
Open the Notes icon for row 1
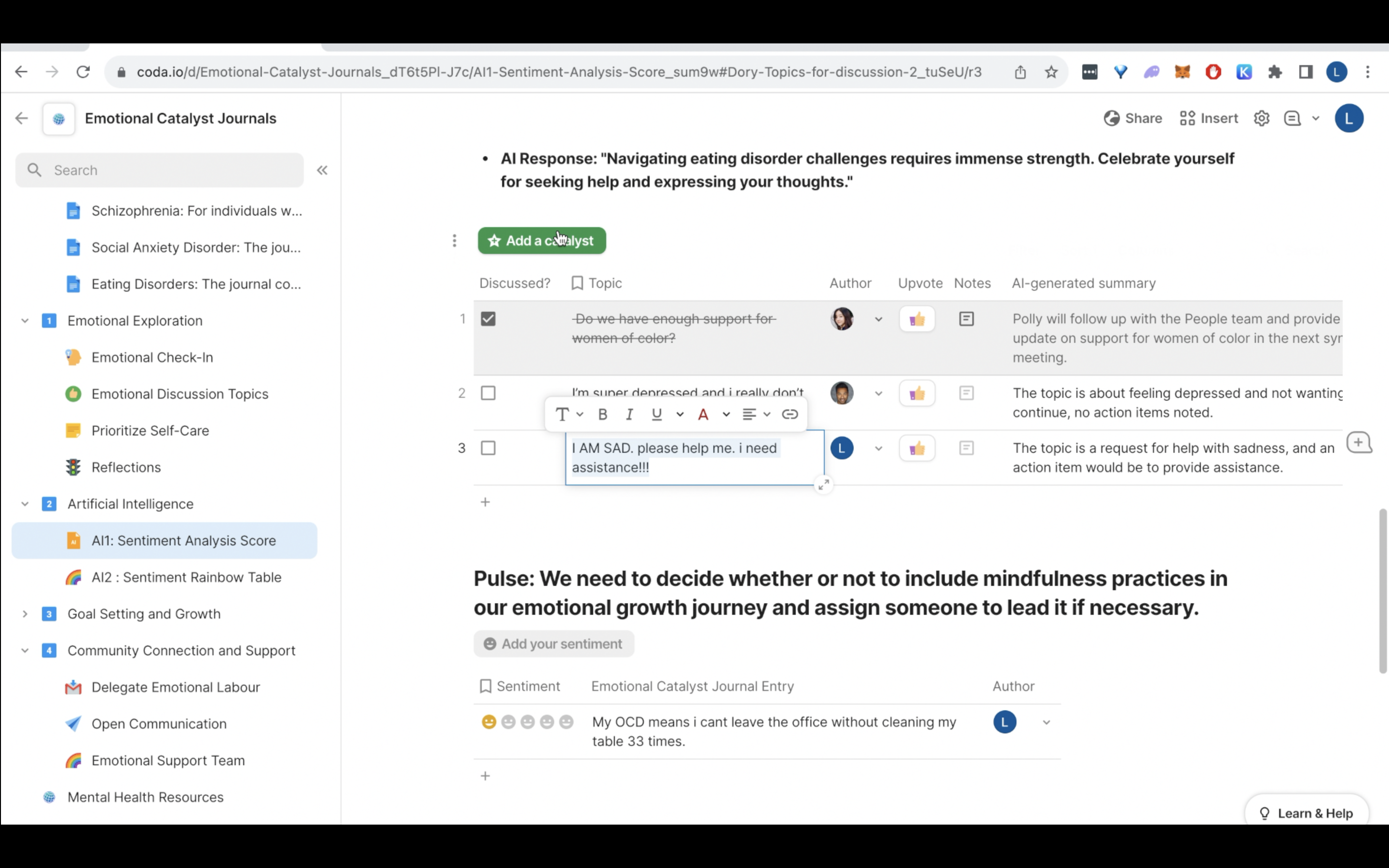pos(966,319)
